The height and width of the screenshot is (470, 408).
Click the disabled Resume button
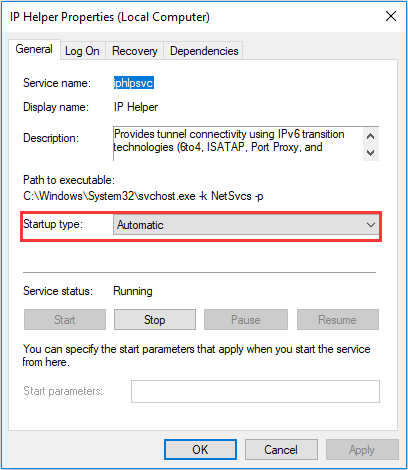pyautogui.click(x=338, y=320)
